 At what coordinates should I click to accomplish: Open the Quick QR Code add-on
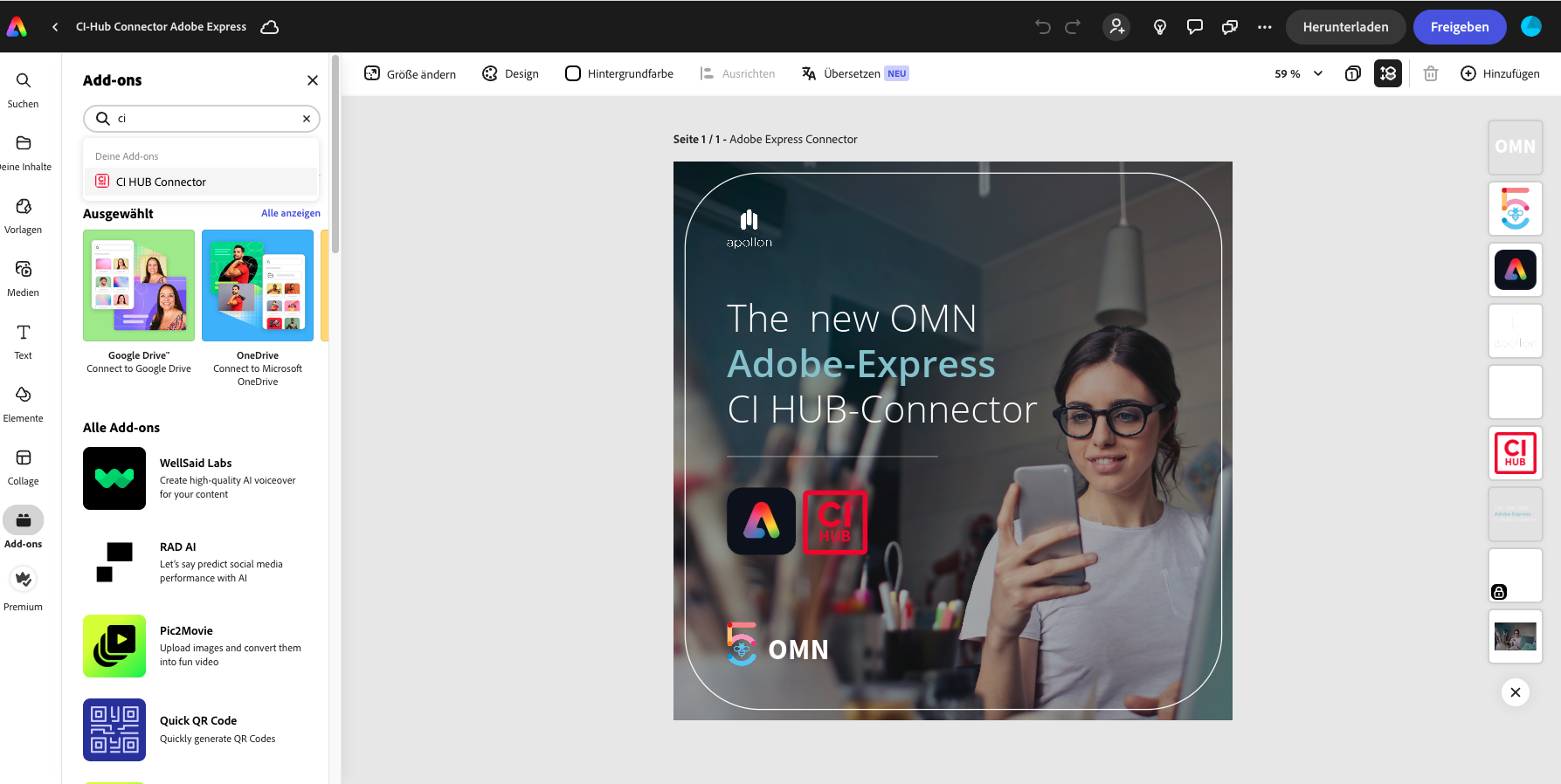coord(202,730)
